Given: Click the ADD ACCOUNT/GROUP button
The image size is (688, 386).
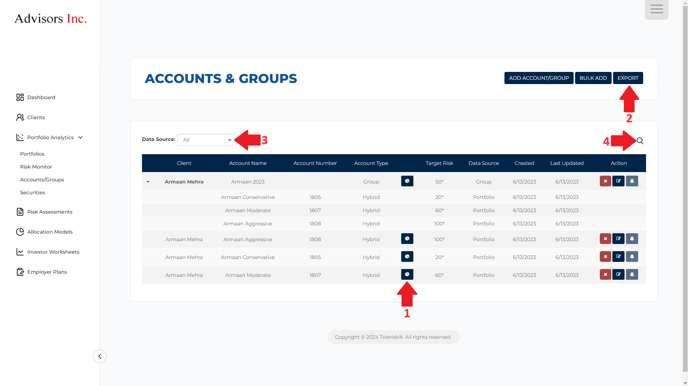Looking at the screenshot, I should 539,78.
